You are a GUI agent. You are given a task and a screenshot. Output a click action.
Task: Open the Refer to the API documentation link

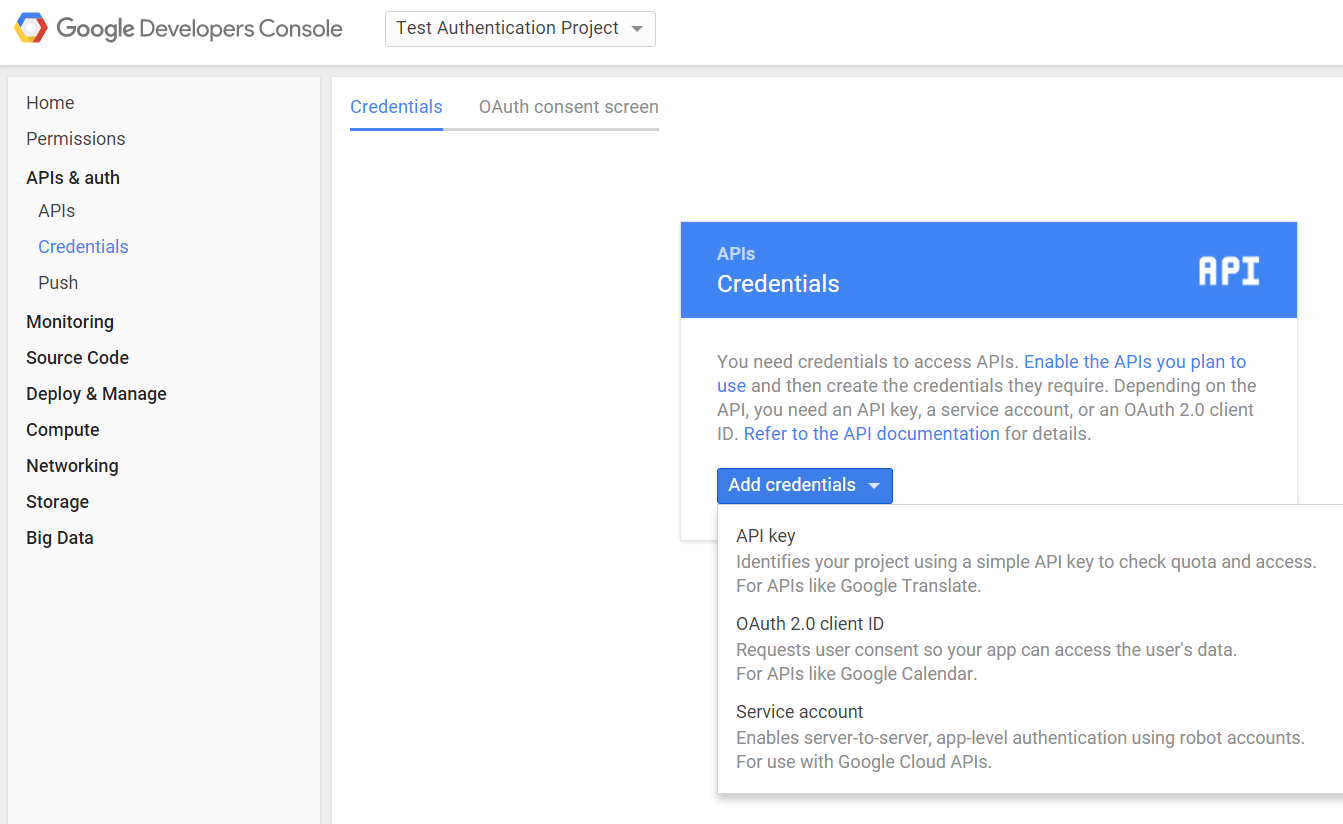[871, 434]
